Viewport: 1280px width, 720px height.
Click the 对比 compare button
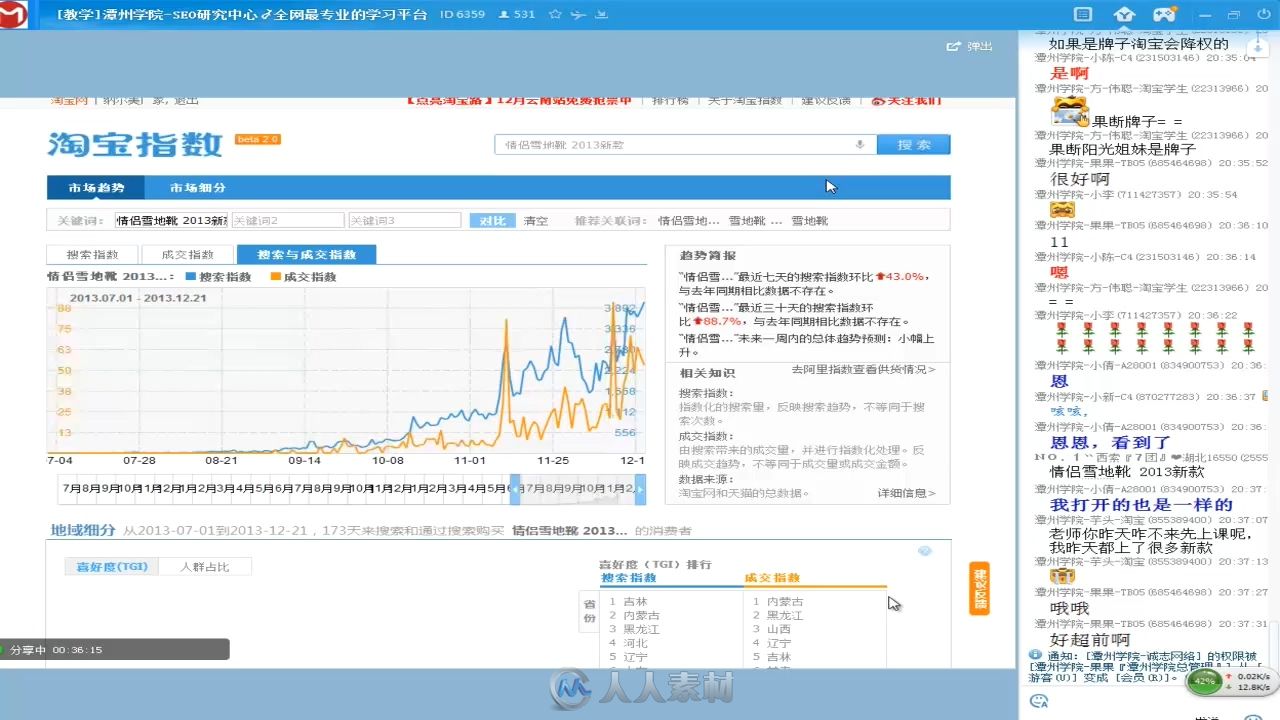click(492, 220)
